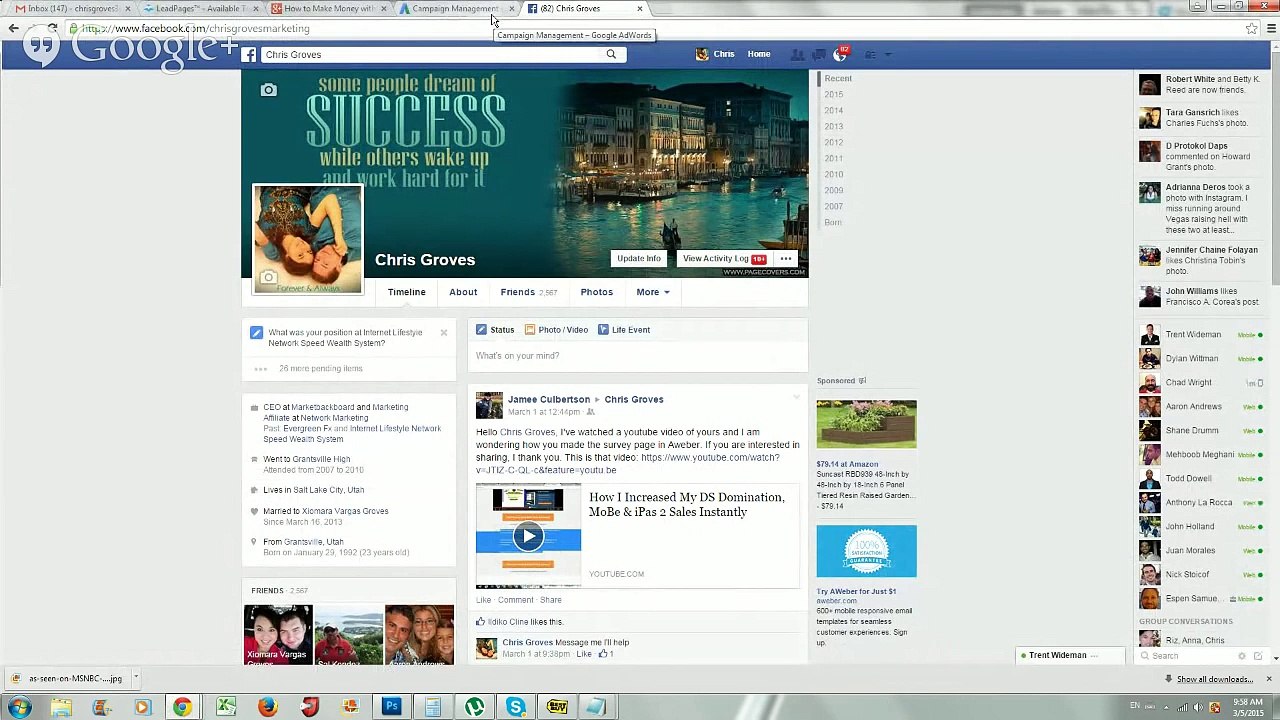The image size is (1280, 720).
Task: Click Share under the video post
Action: coord(551,600)
